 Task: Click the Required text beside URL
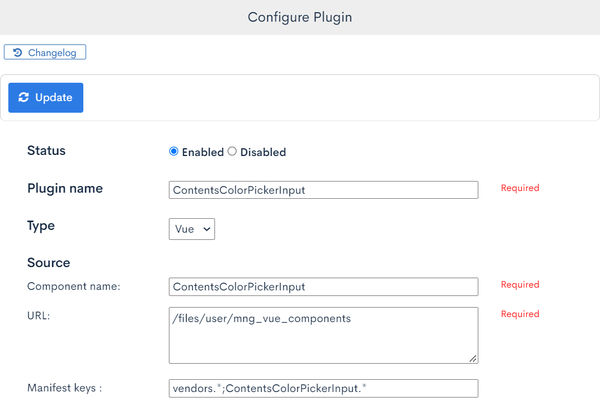[x=520, y=314]
